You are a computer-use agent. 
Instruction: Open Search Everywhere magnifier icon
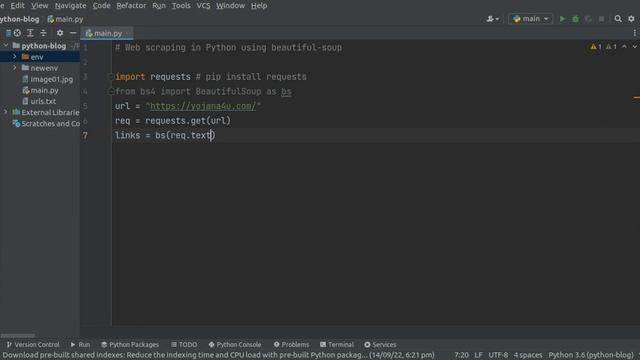click(618, 19)
